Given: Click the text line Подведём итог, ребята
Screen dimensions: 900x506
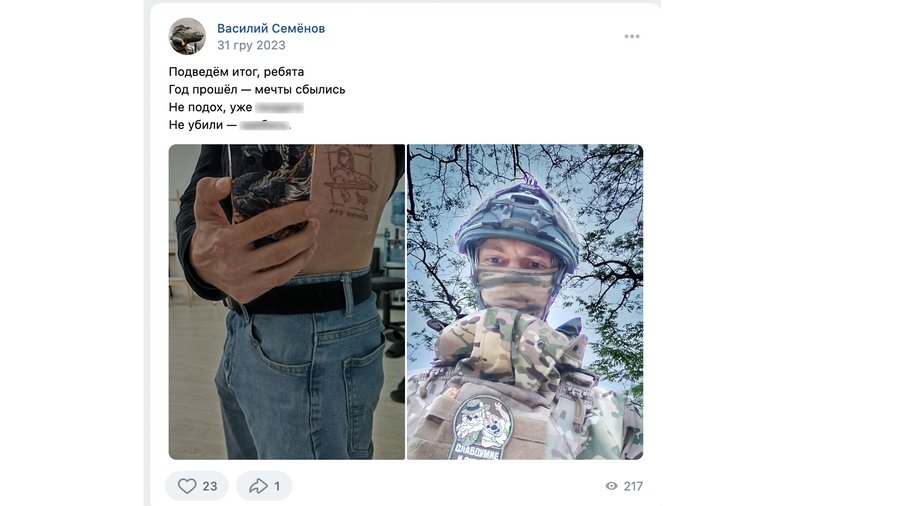Looking at the screenshot, I should (236, 72).
